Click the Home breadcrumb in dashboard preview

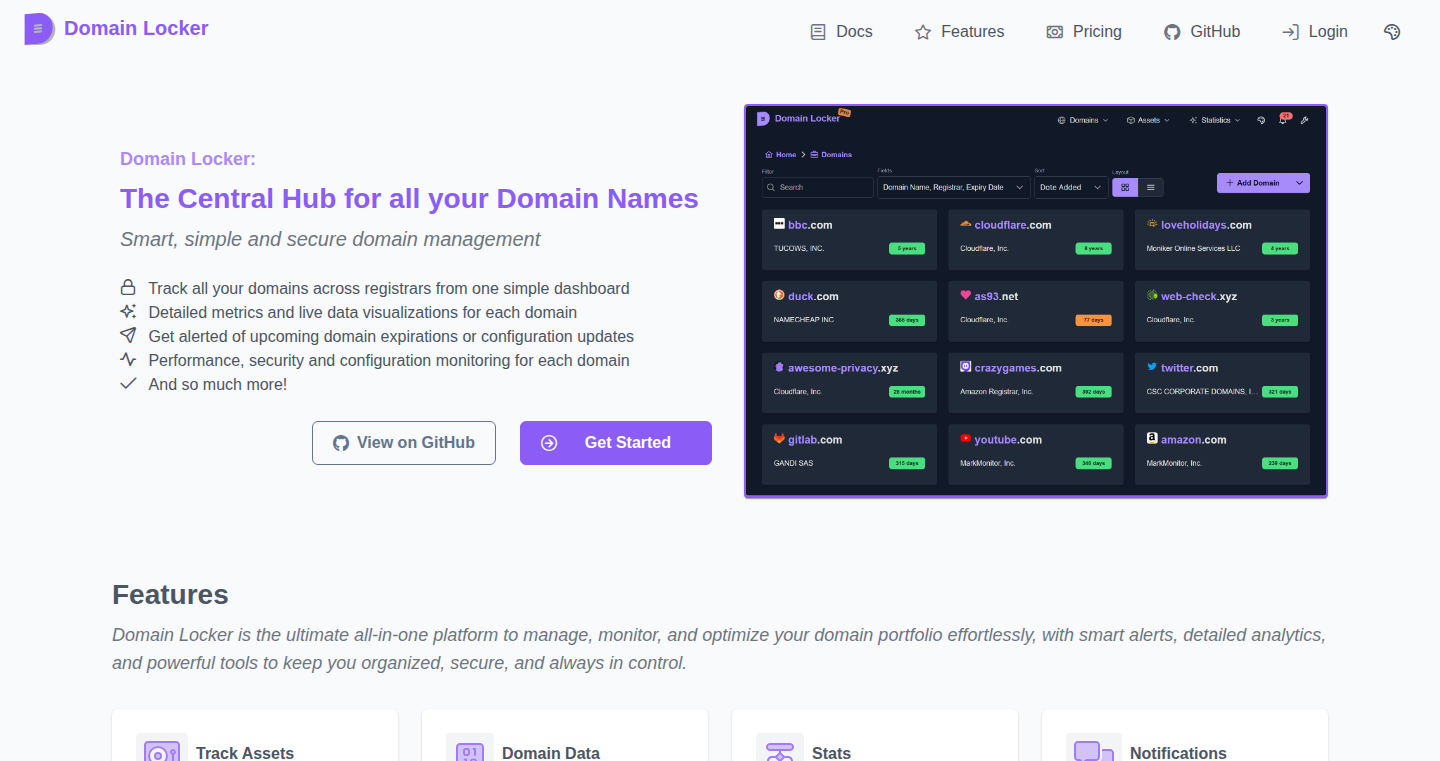pyautogui.click(x=780, y=155)
